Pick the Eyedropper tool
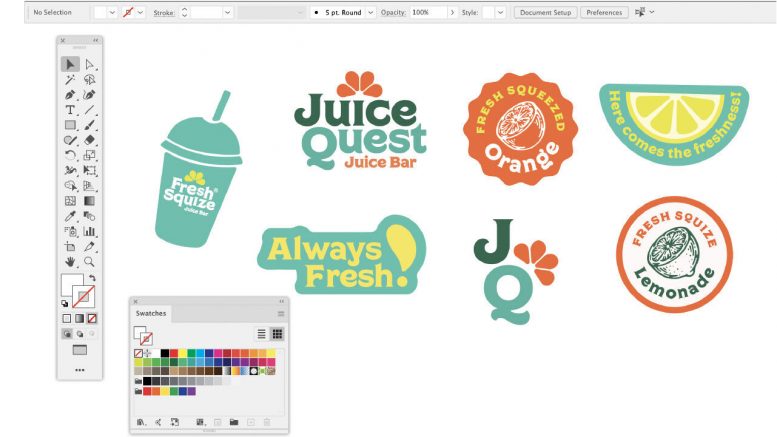This screenshot has width=777, height=437. coord(70,216)
